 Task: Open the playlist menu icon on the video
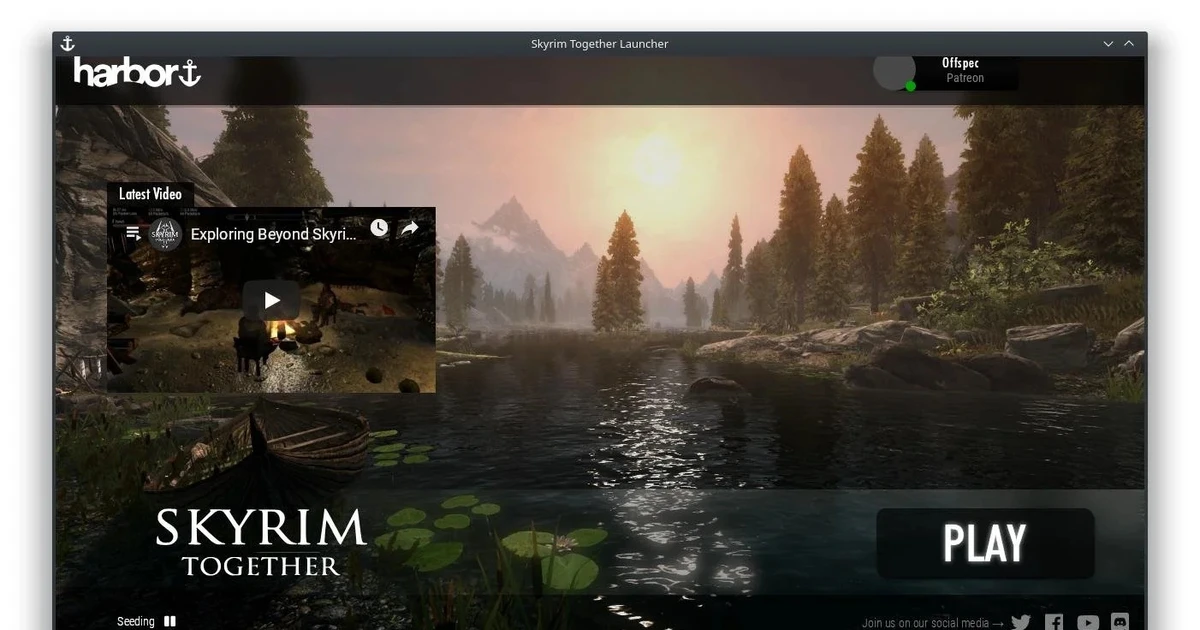(x=132, y=232)
